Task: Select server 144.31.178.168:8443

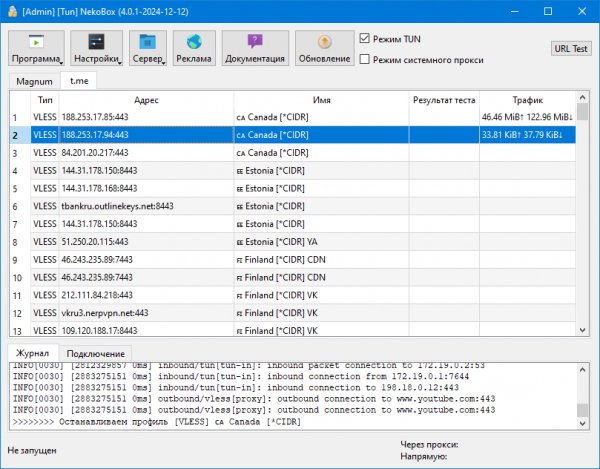Action: coord(292,188)
